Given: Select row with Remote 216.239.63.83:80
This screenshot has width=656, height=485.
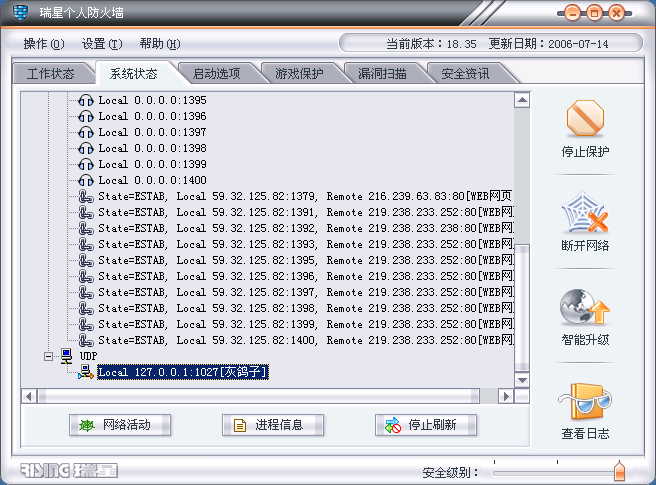Looking at the screenshot, I should (x=305, y=196).
